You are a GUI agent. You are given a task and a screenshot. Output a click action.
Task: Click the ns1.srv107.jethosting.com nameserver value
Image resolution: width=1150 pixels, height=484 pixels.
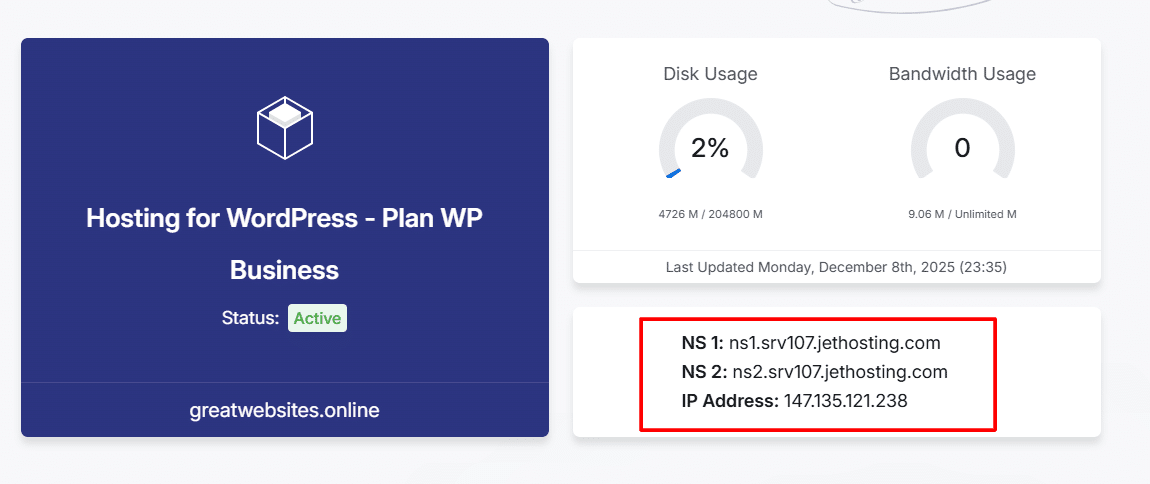(834, 343)
